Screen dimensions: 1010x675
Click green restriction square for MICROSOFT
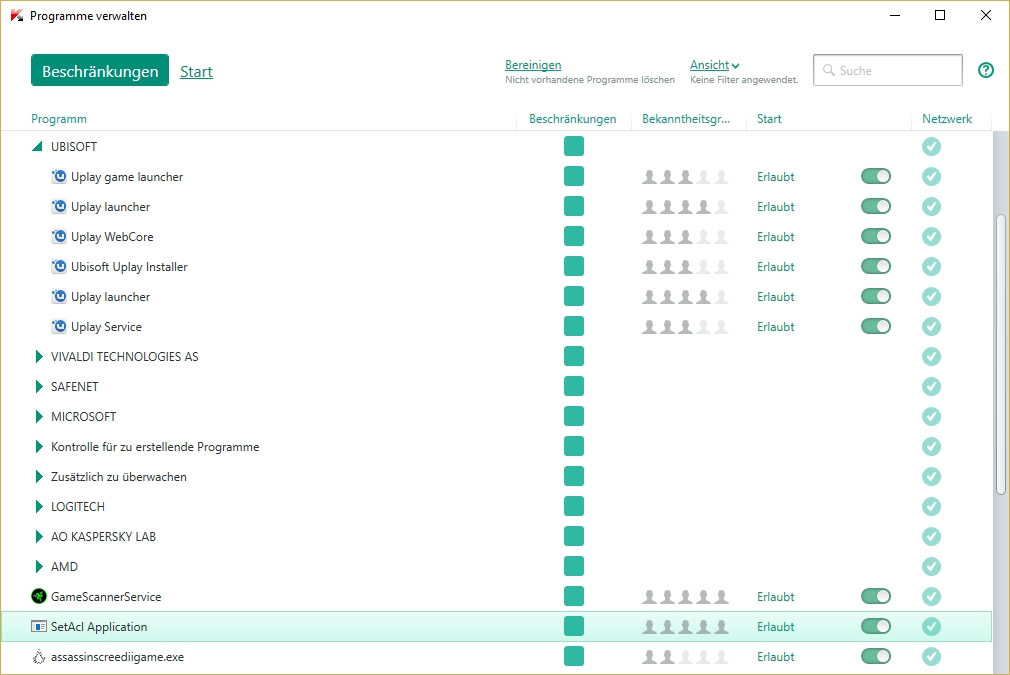click(573, 416)
